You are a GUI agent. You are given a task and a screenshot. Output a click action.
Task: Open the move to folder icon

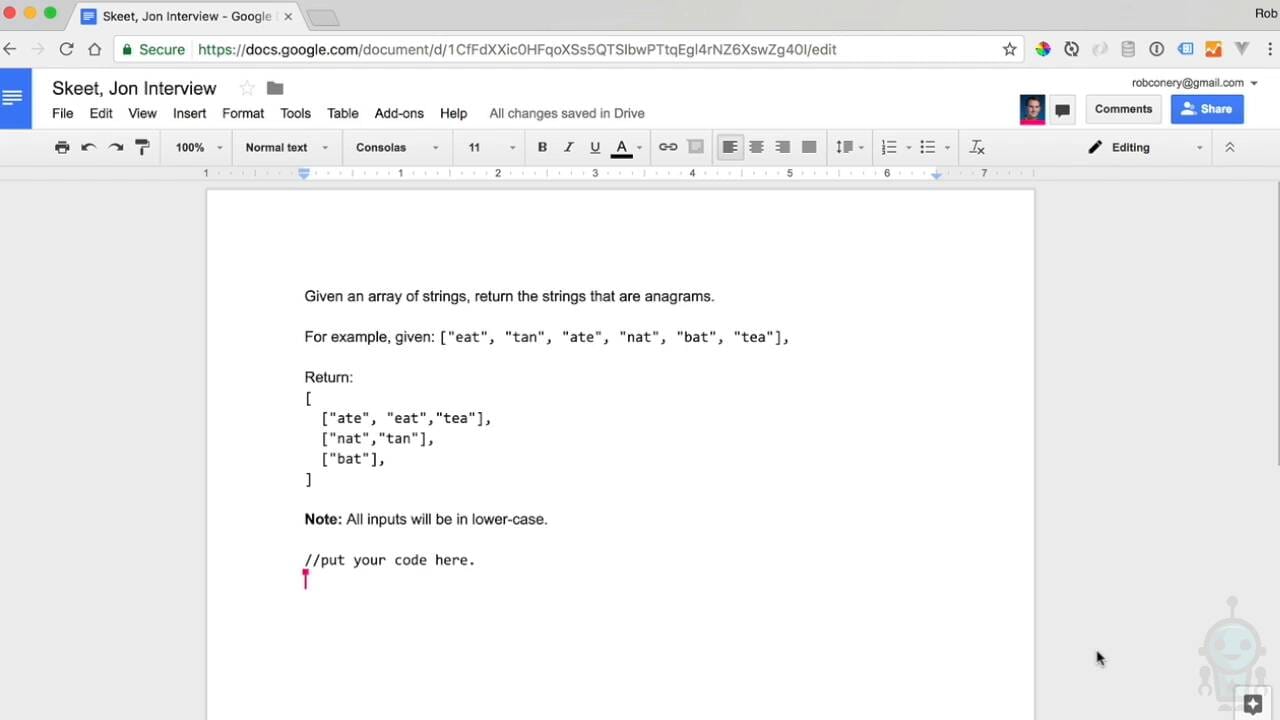click(x=275, y=88)
